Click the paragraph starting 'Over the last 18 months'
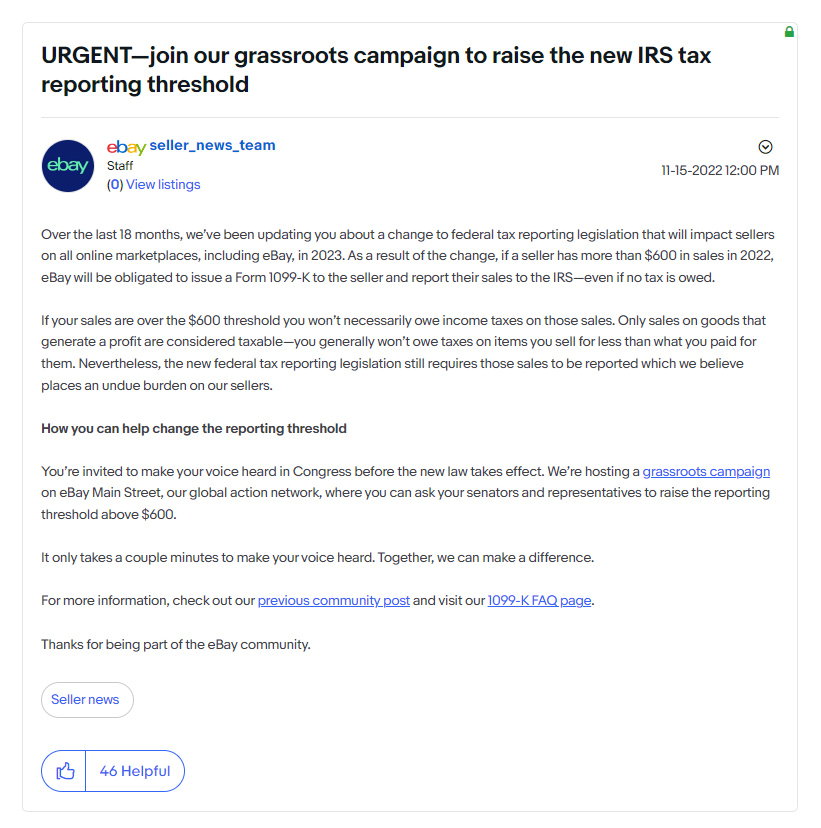821x828 pixels. pyautogui.click(x=408, y=255)
